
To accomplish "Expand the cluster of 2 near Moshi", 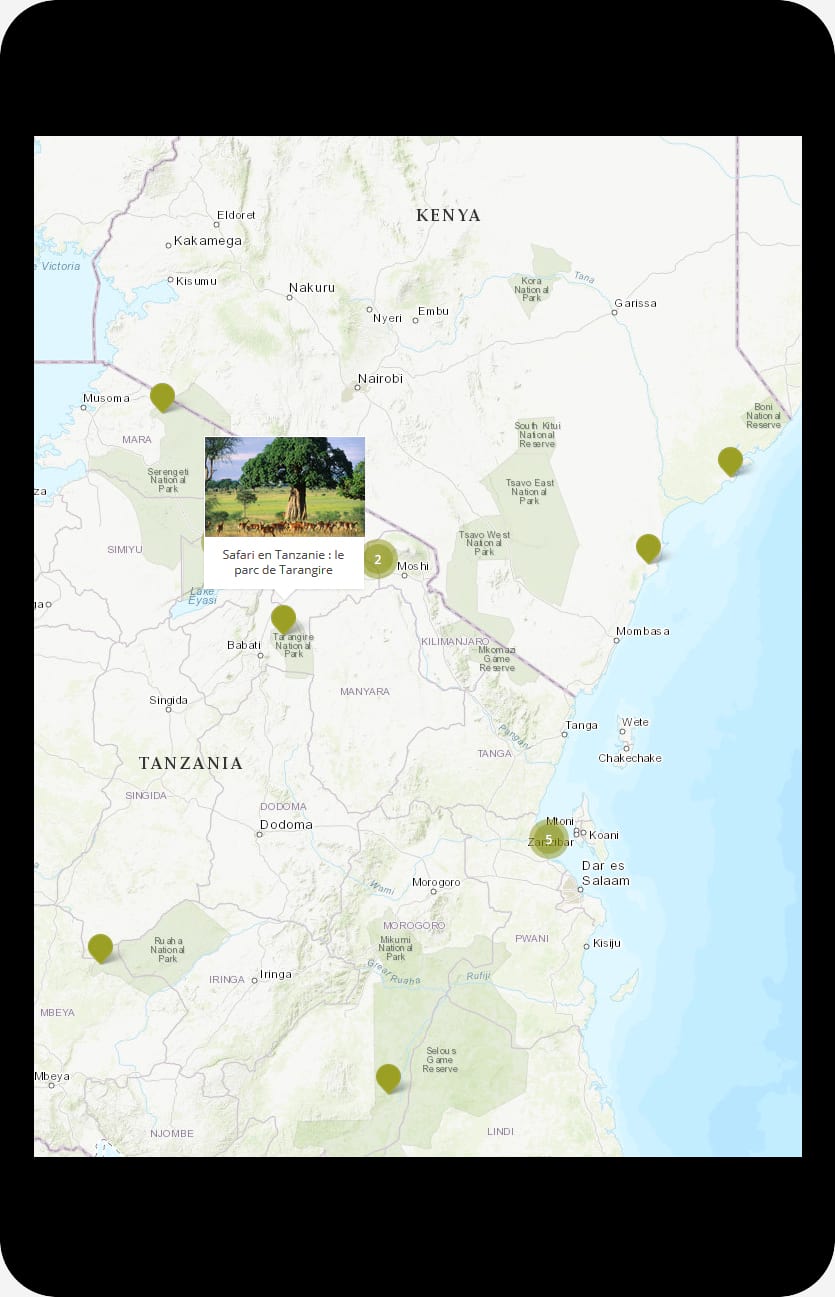I will (x=378, y=559).
